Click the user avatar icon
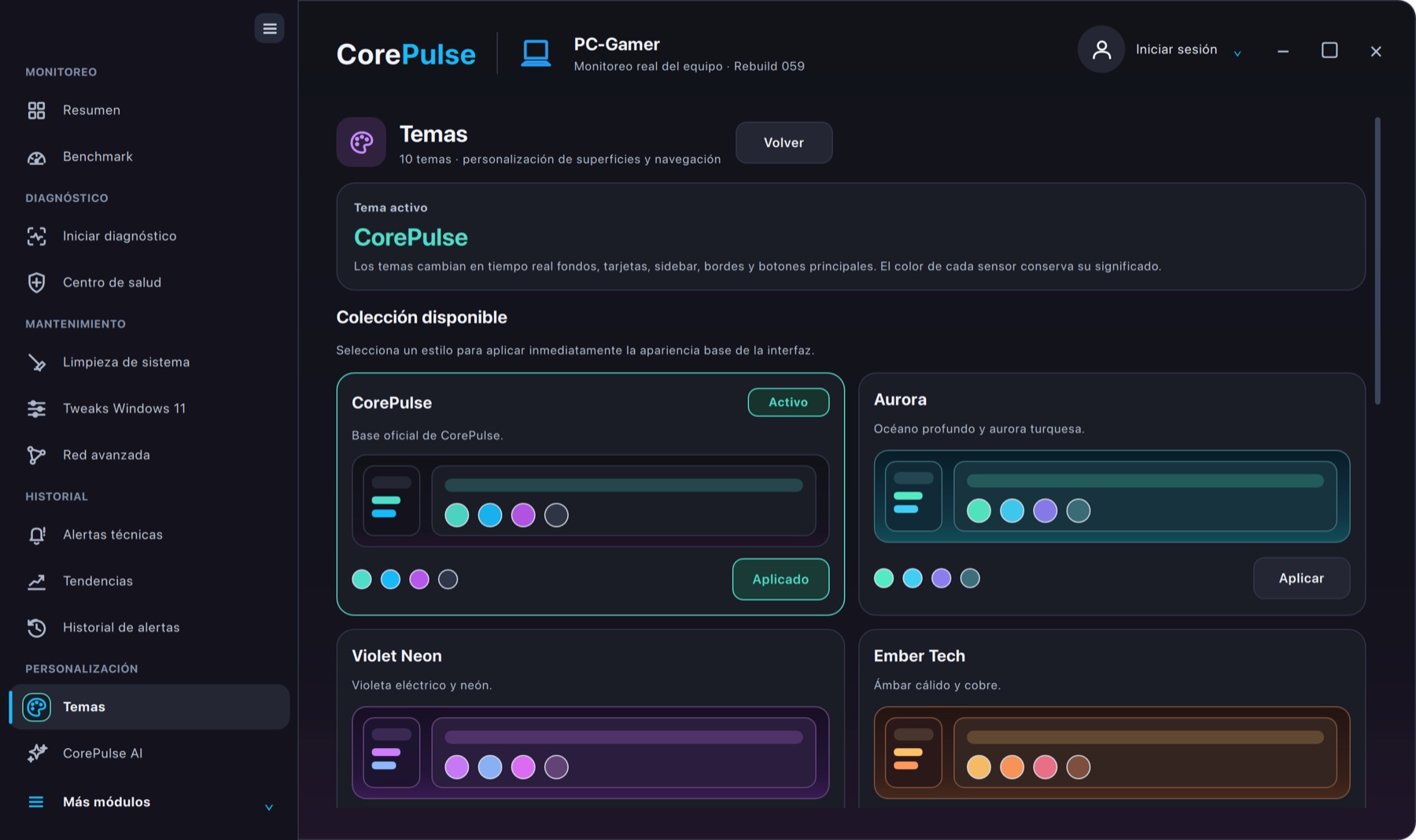 [1101, 50]
